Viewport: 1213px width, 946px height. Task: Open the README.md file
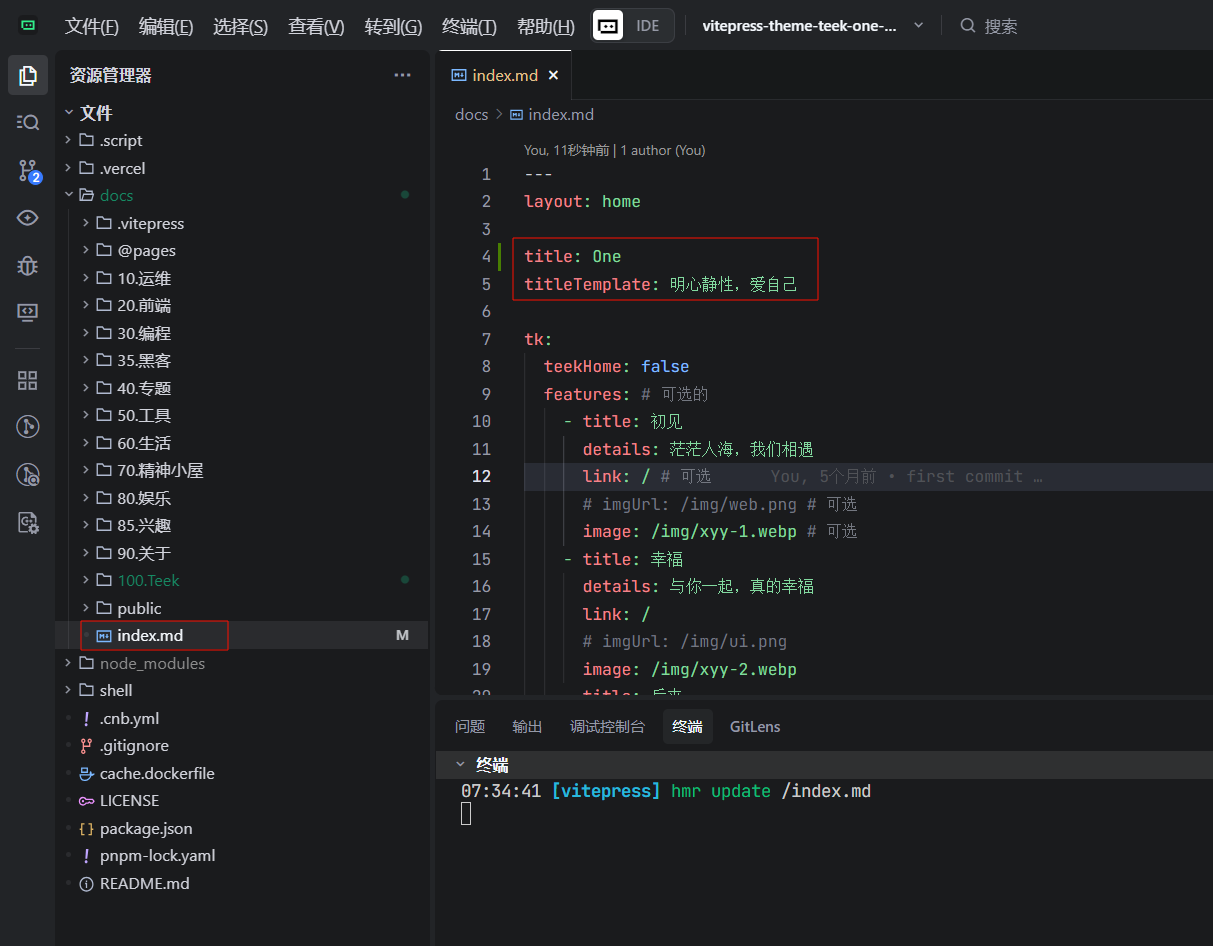[242, 883]
